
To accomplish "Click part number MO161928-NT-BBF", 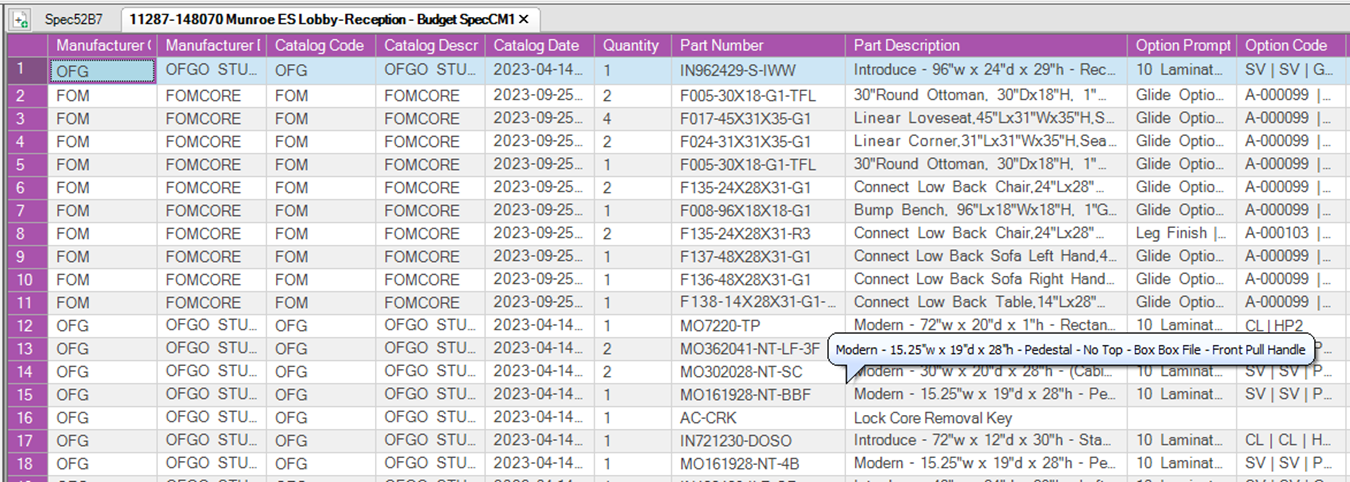I will click(758, 394).
